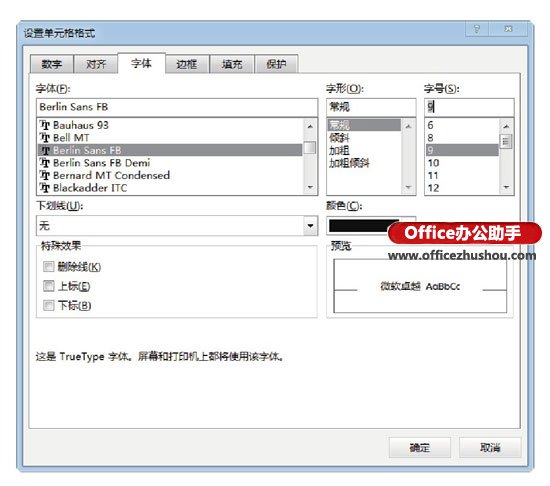This screenshot has width=550, height=486.
Task: Enable the 删除线 strikethrough checkbox
Action: coord(48,267)
